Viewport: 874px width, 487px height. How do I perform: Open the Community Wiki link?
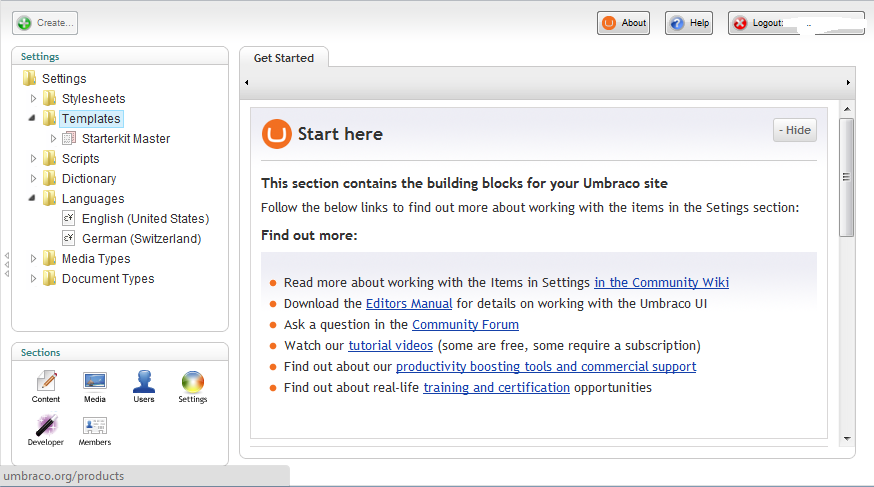[x=662, y=283]
